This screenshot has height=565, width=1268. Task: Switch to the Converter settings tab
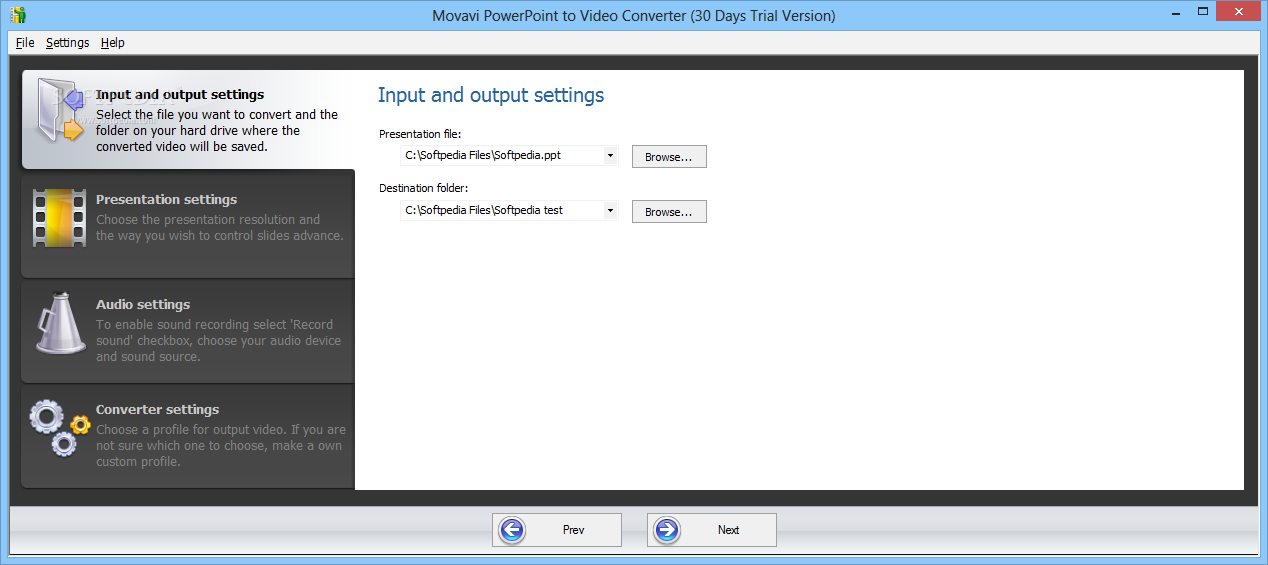(x=188, y=436)
